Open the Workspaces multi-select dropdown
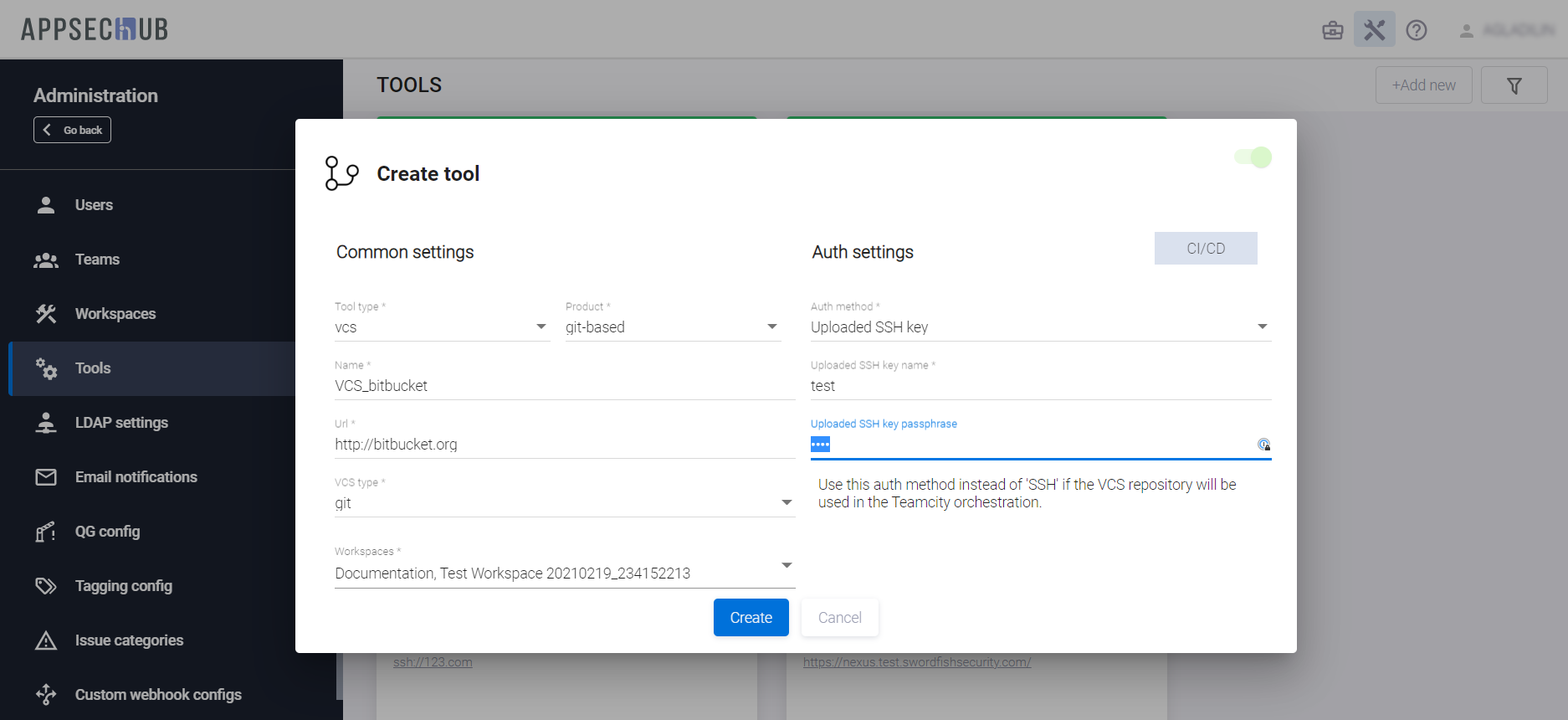Image resolution: width=1568 pixels, height=720 pixels. (x=786, y=567)
